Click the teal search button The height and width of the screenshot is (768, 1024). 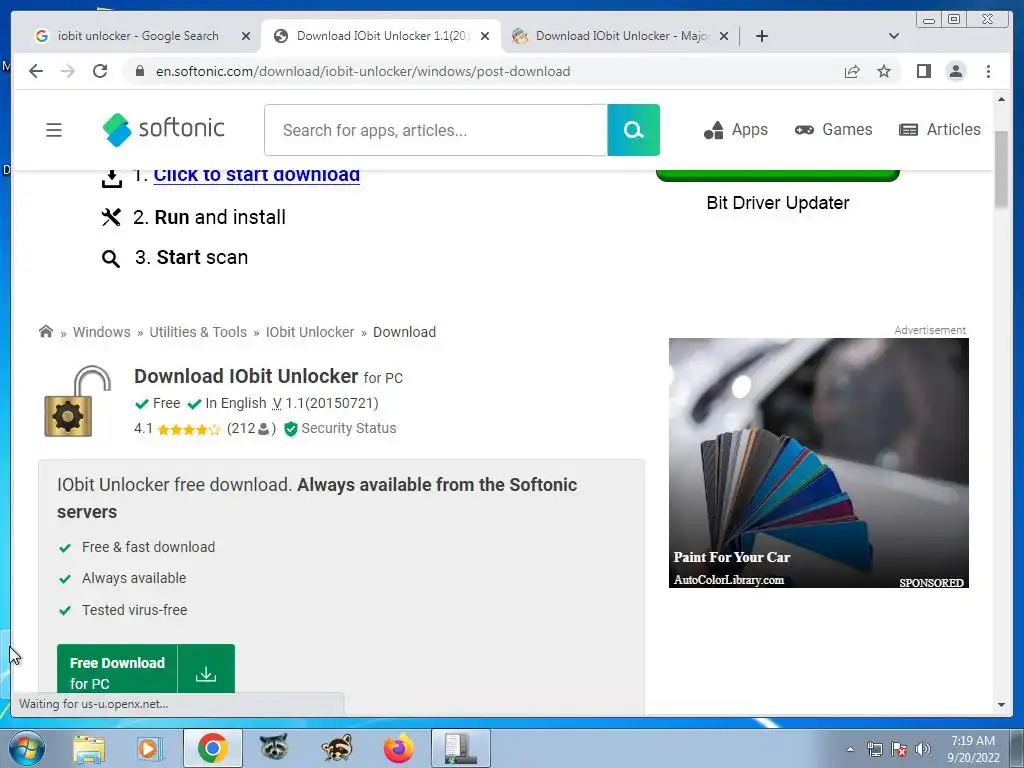click(633, 130)
